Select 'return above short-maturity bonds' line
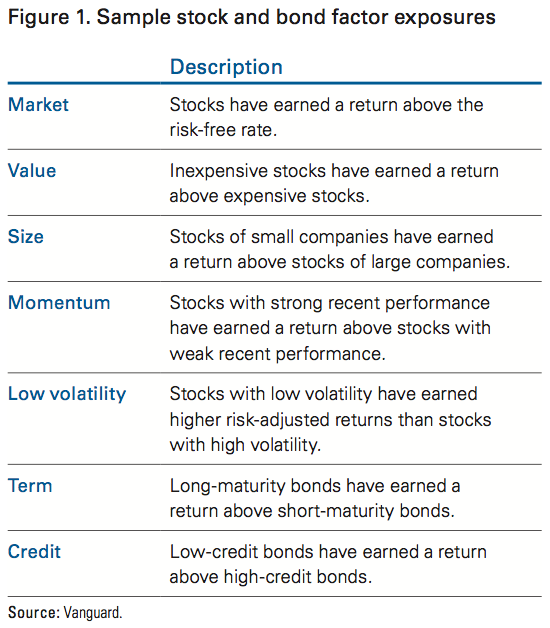 (x=312, y=511)
